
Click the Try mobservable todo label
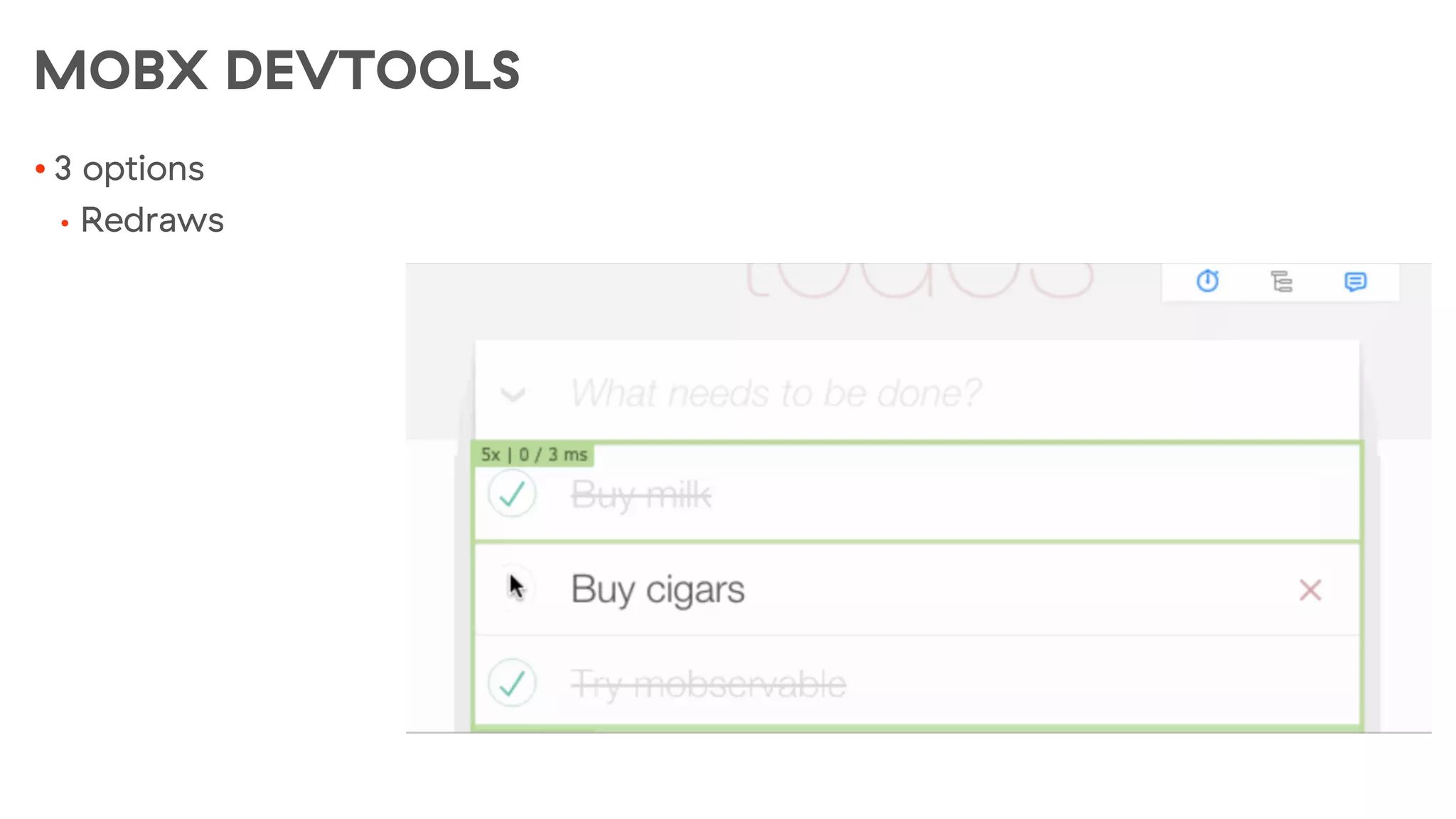(708, 684)
